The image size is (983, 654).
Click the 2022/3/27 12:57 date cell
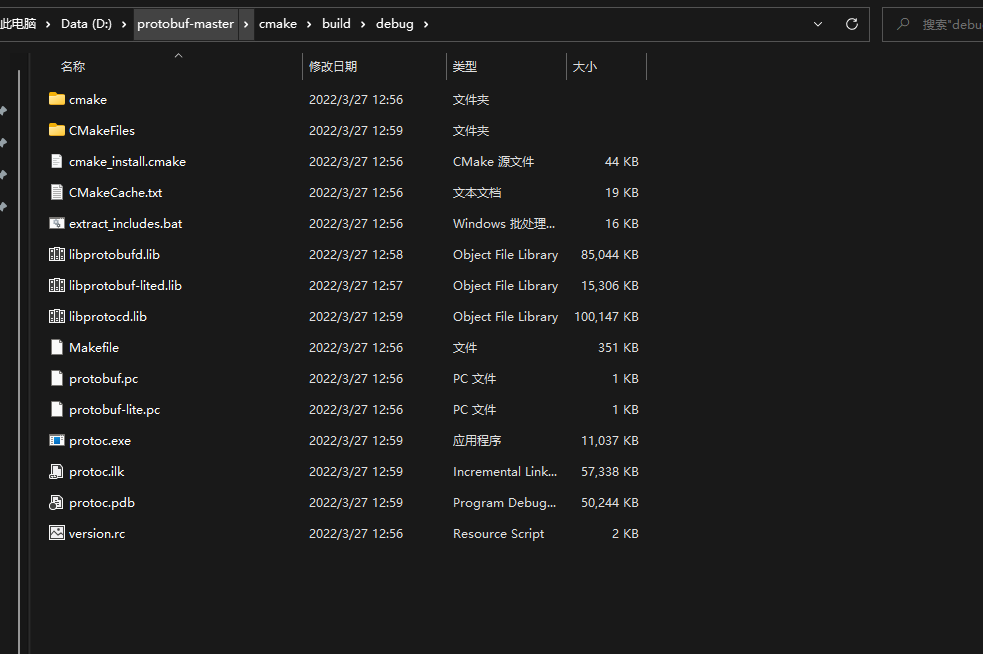(355, 285)
